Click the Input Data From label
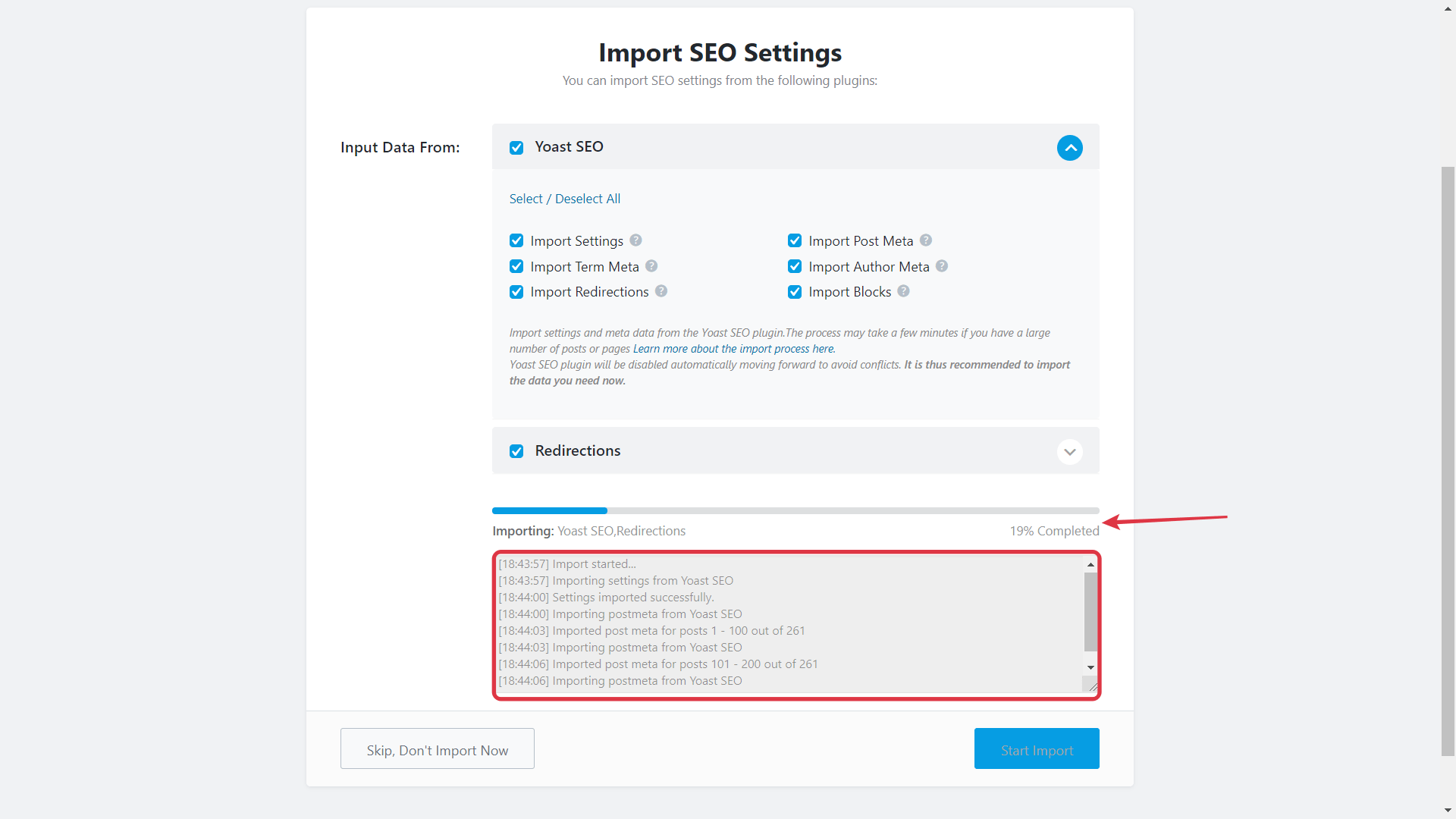Viewport: 1456px width, 819px height. pyautogui.click(x=400, y=148)
